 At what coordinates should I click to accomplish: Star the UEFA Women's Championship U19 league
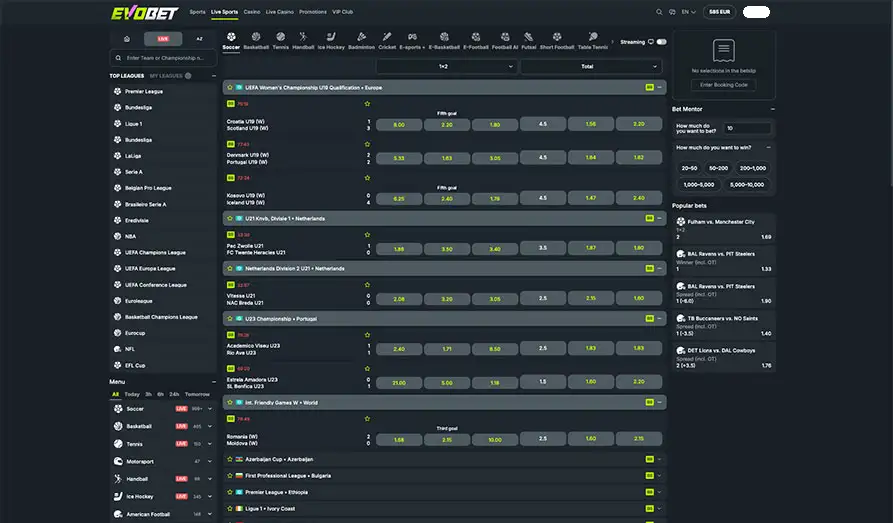coord(230,88)
